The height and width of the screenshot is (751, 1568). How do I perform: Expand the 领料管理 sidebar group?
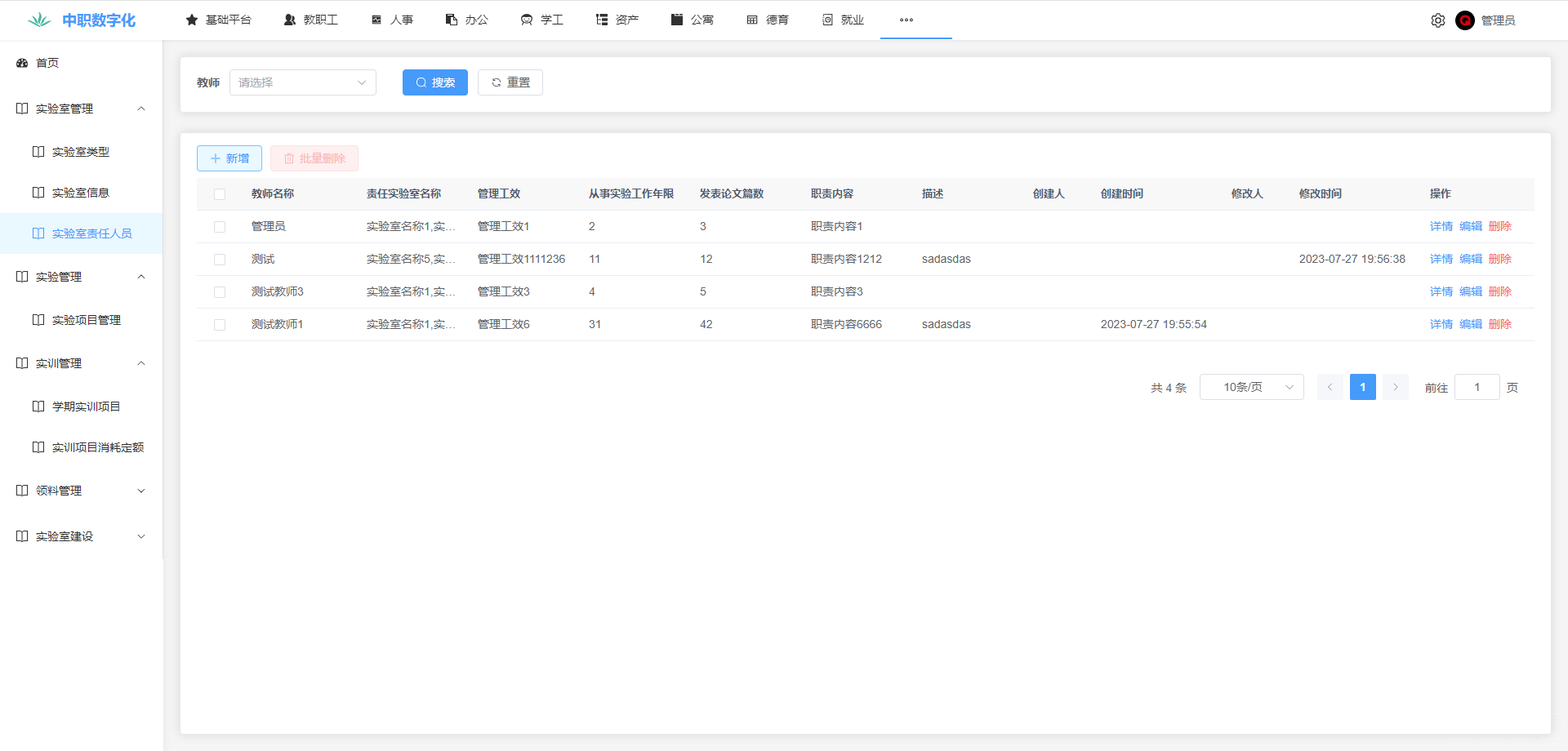81,491
